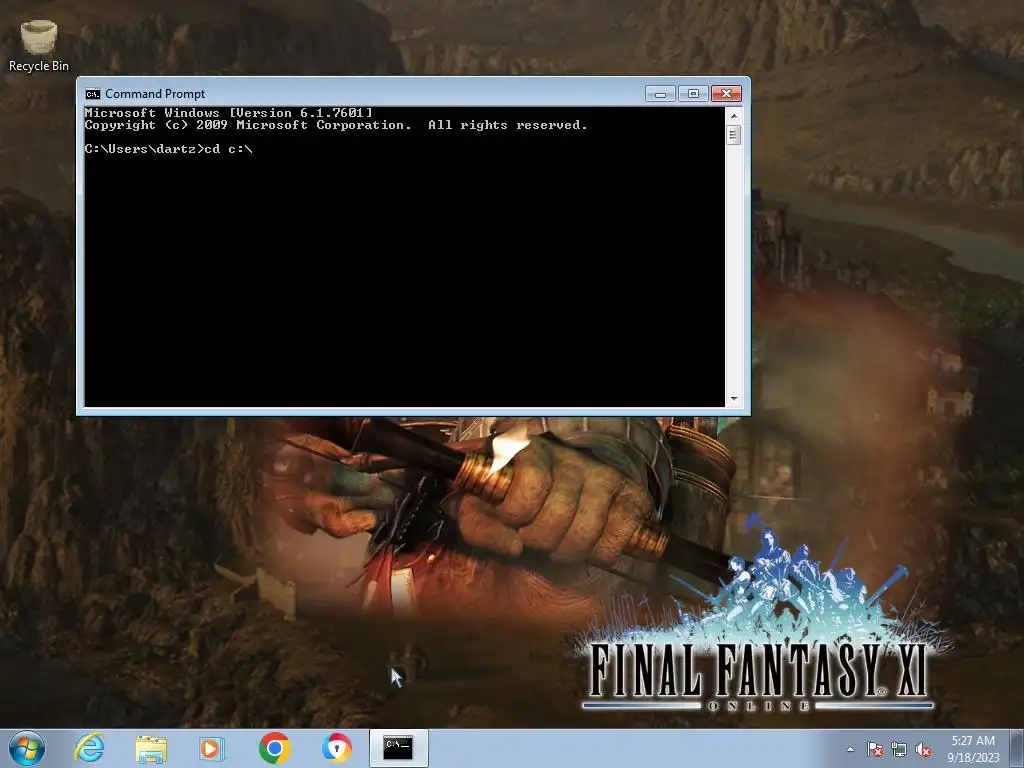This screenshot has height=768, width=1024.
Task: Click Command Prompt scrollbar up arrow
Action: click(734, 116)
